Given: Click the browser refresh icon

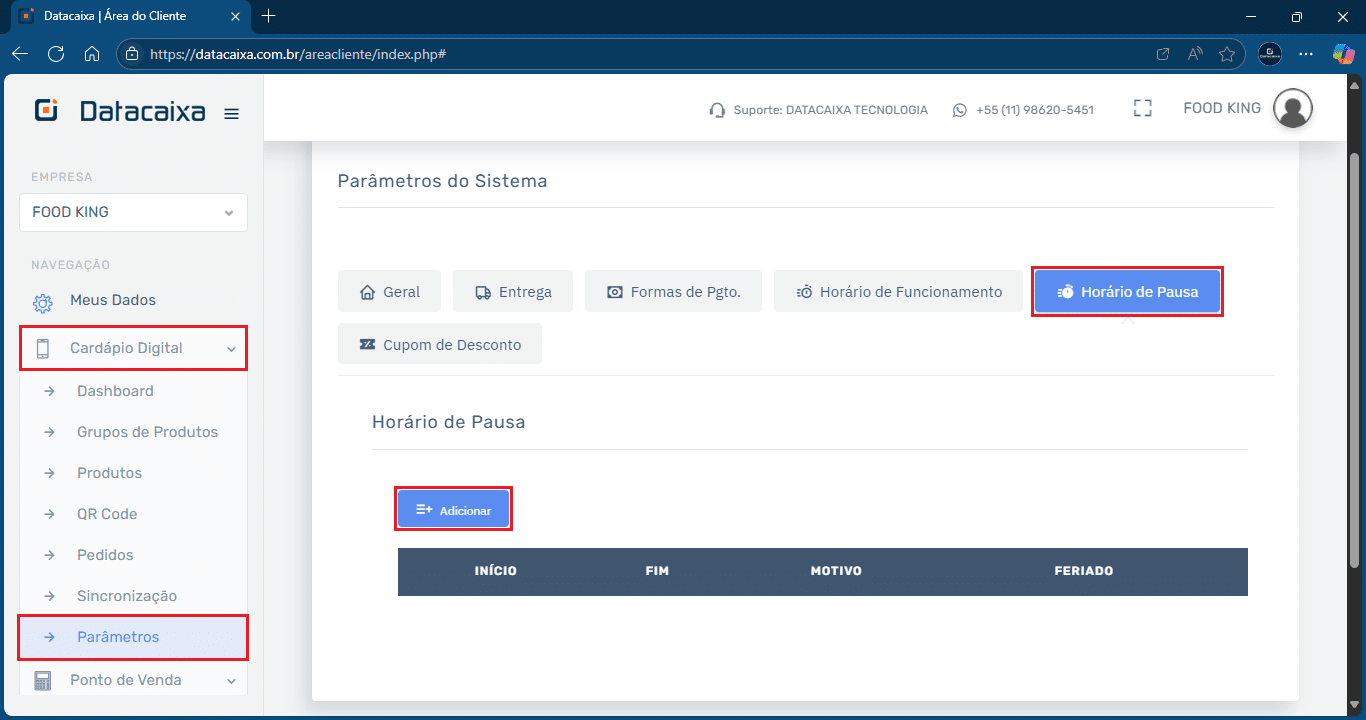Looking at the screenshot, I should point(56,54).
